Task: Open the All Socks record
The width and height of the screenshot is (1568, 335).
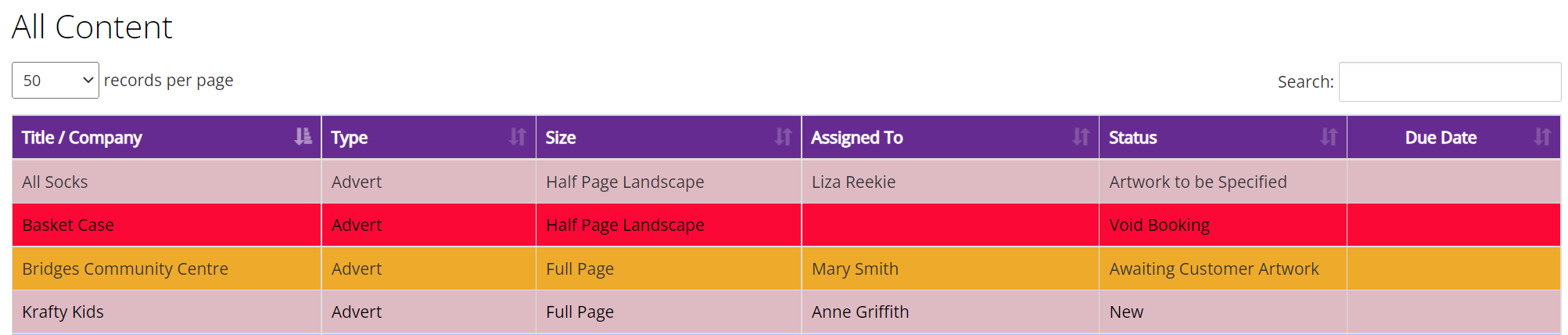Action: [x=55, y=182]
